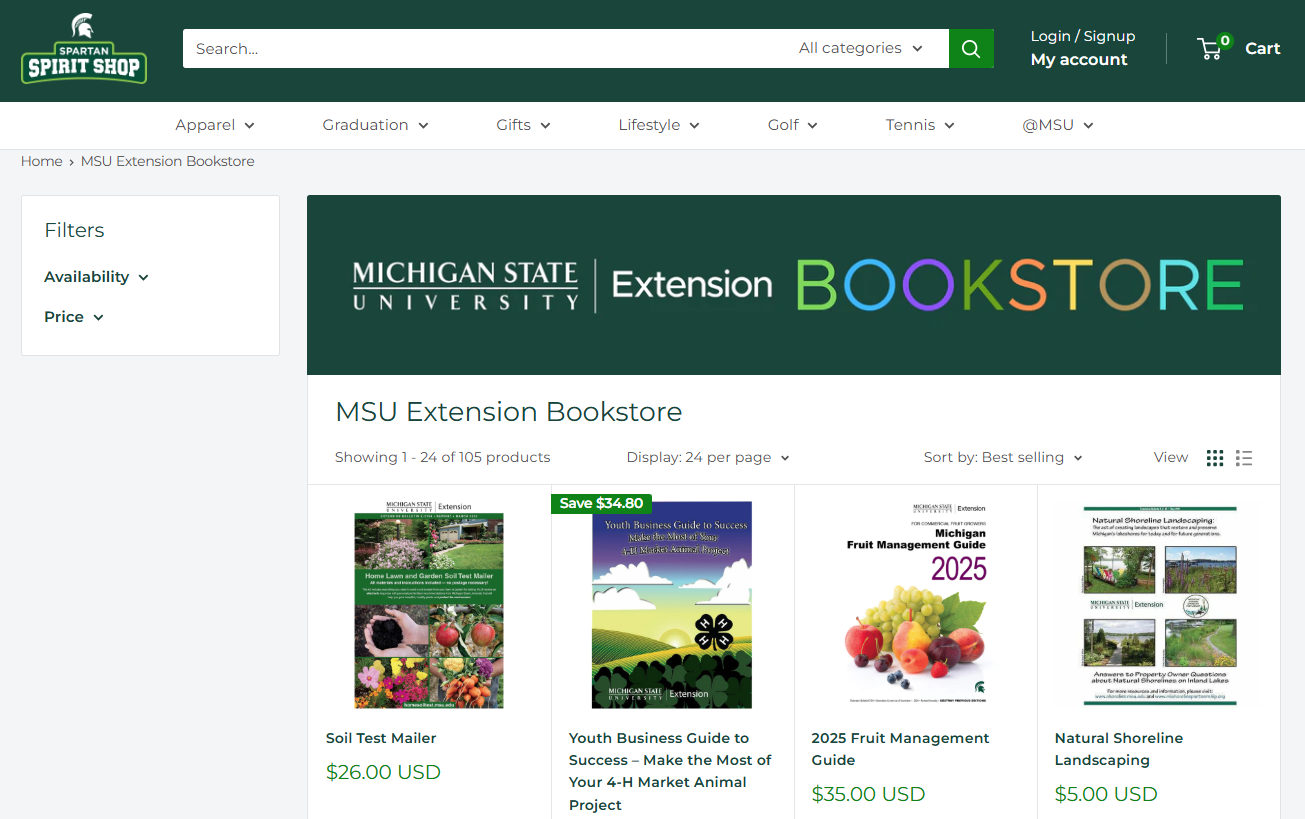Click the Home breadcrumb link

pos(42,161)
